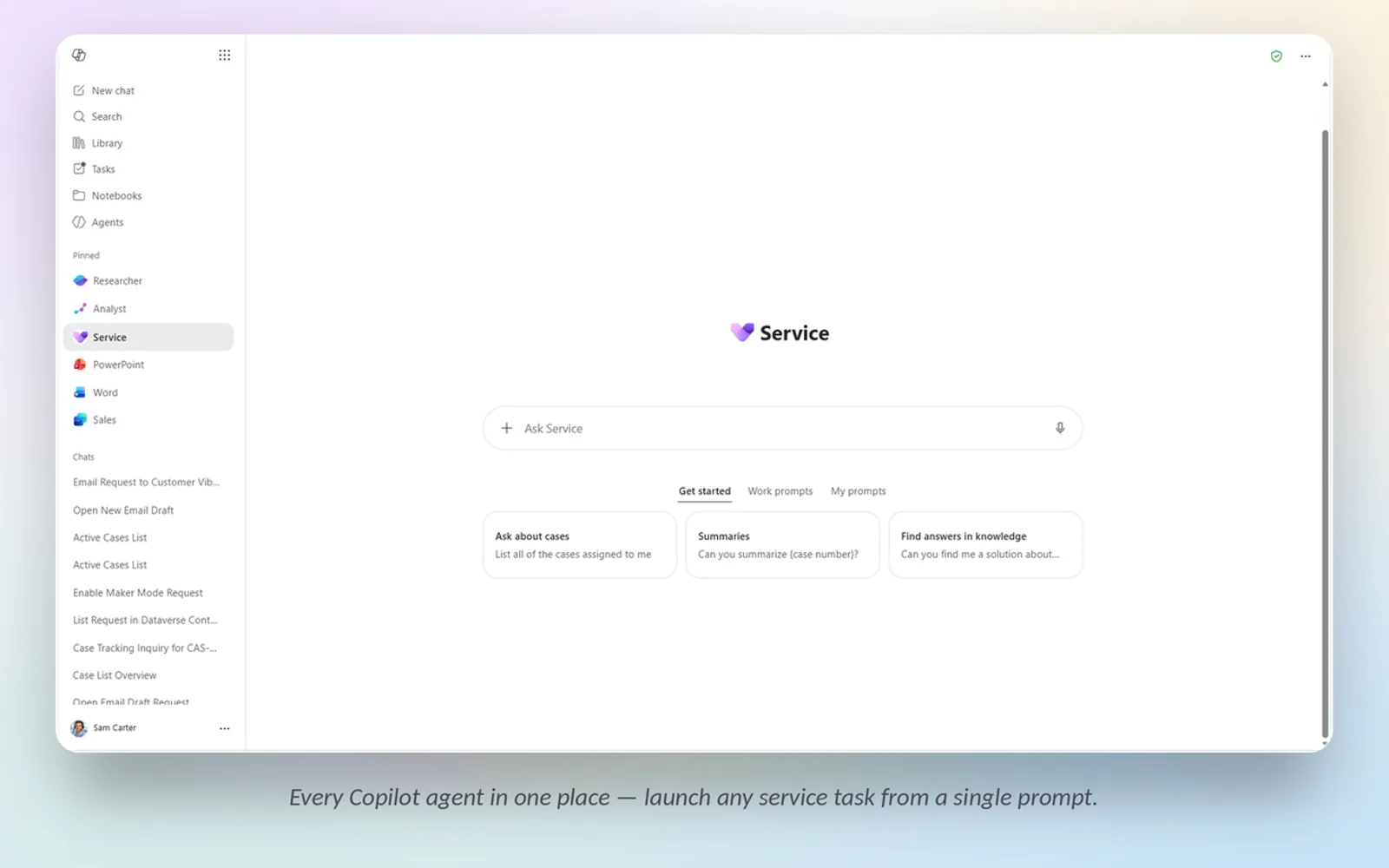Viewport: 1389px width, 868px height.
Task: Open the Notebooks menu item
Action: (148, 195)
